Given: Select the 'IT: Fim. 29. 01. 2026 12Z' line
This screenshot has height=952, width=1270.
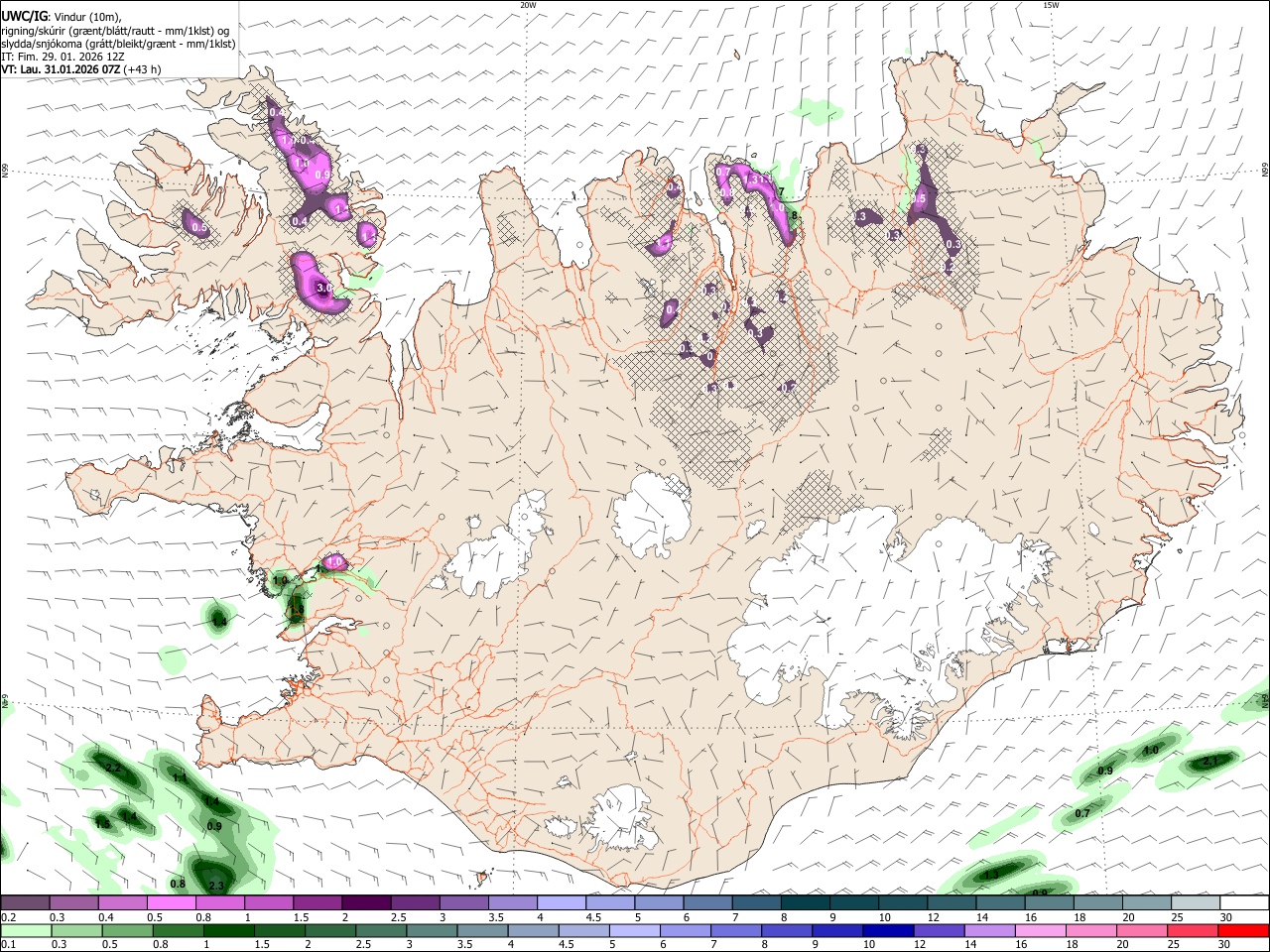Looking at the screenshot, I should click(x=63, y=57).
